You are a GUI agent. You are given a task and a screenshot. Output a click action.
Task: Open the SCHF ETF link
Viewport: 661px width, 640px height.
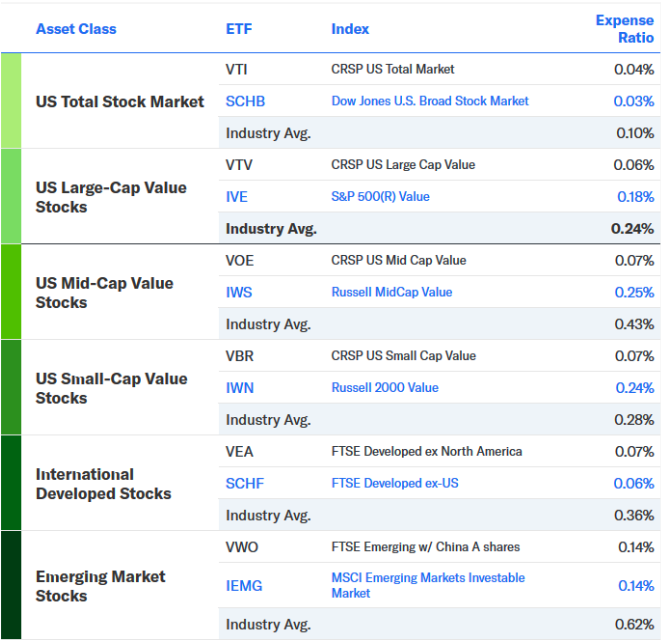click(245, 483)
